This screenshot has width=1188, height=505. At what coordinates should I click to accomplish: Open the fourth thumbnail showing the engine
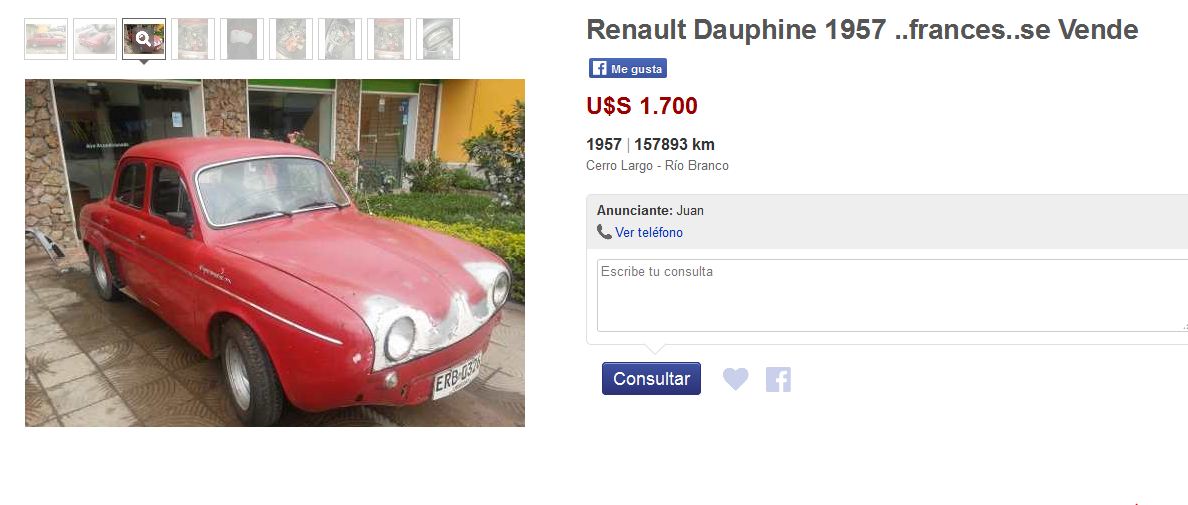[193, 39]
